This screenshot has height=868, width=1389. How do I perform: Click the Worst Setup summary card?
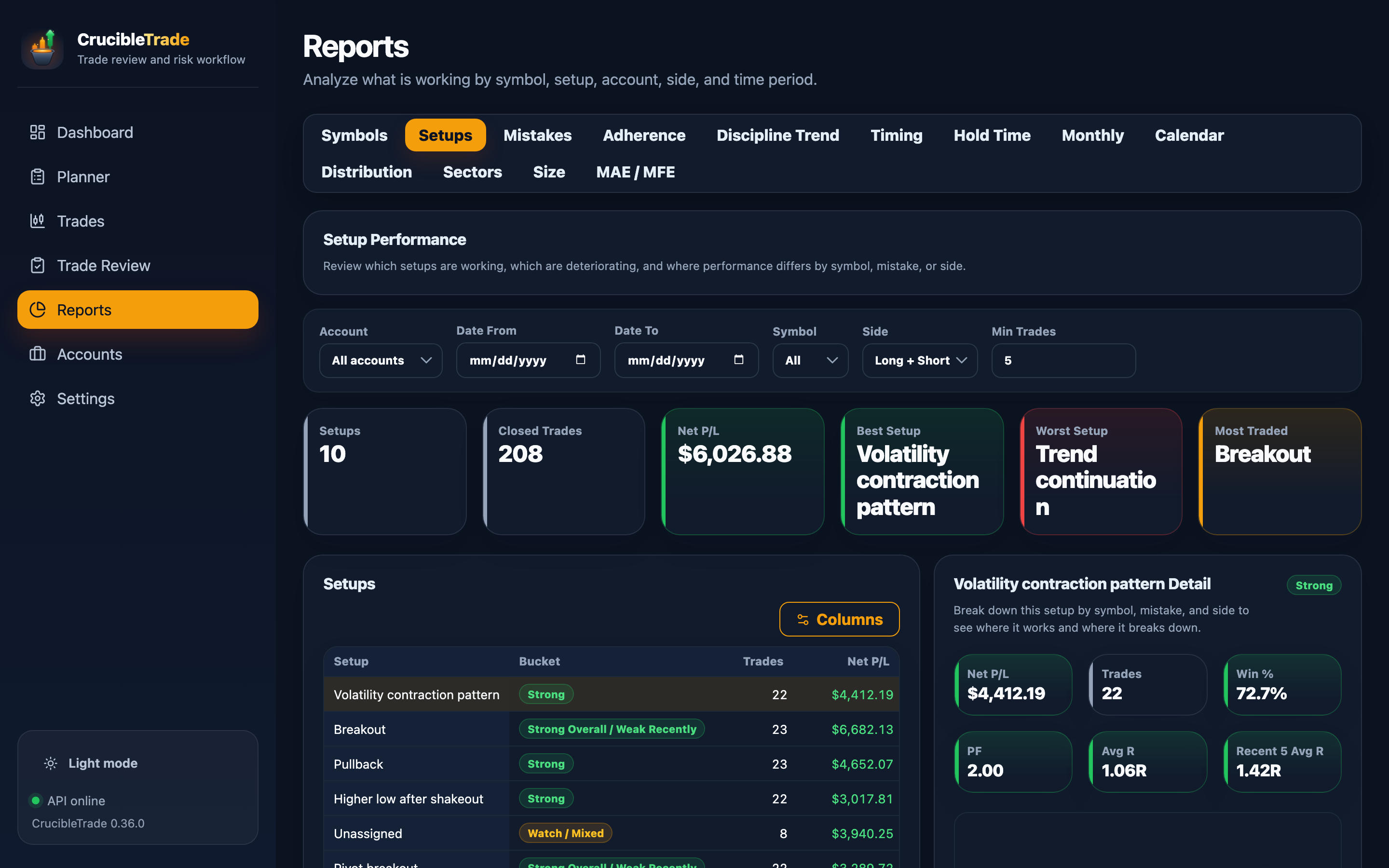point(1101,471)
